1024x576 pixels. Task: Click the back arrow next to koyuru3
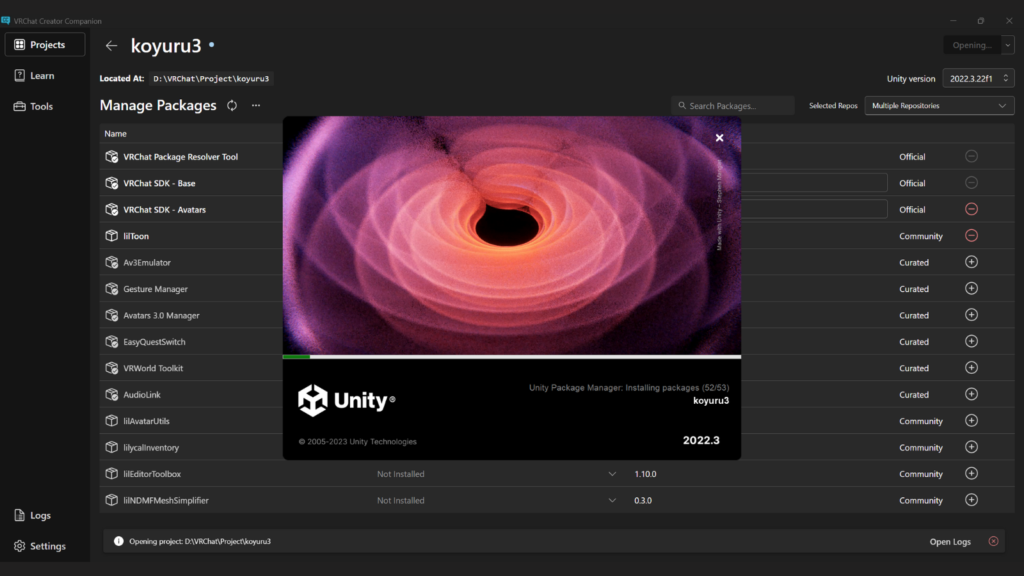111,46
